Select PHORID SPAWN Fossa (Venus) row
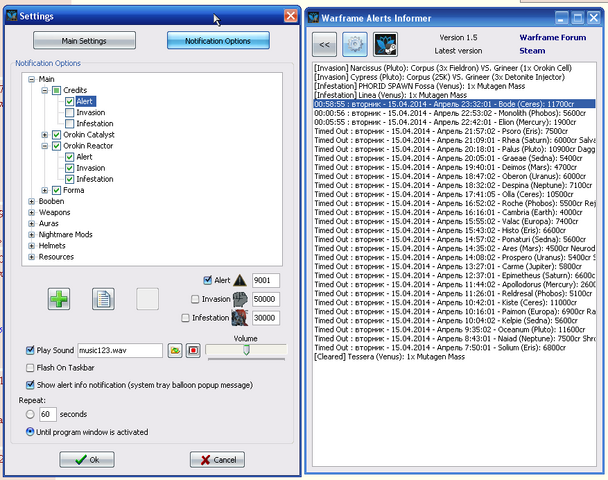608x480 pixels. 454,86
